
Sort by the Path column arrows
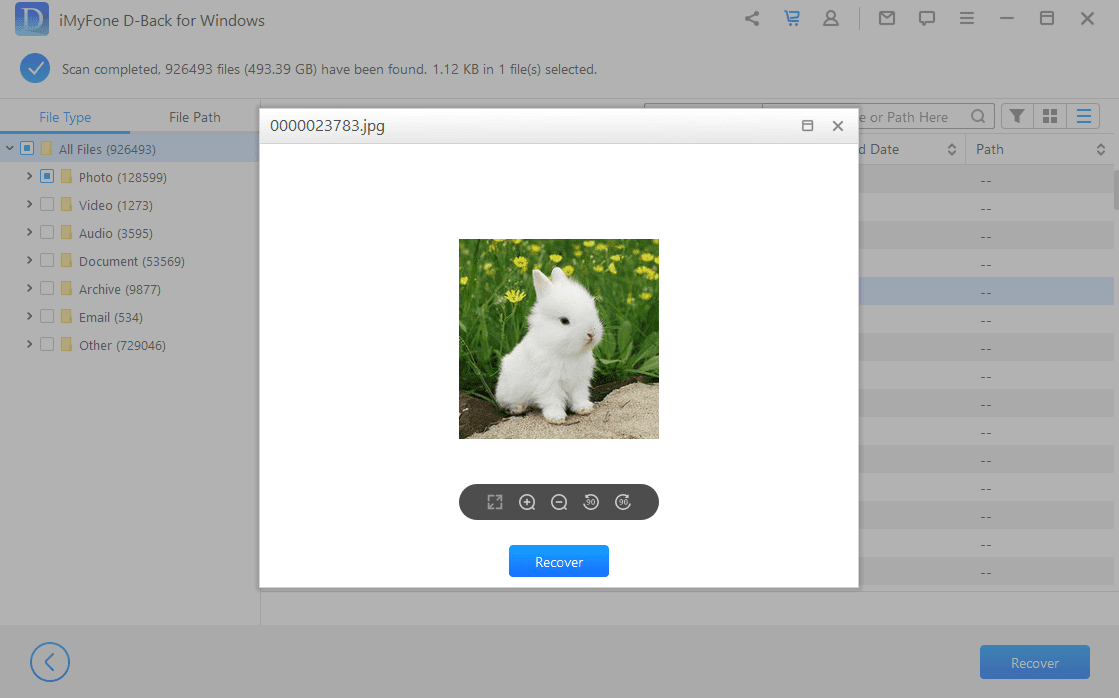click(1100, 149)
